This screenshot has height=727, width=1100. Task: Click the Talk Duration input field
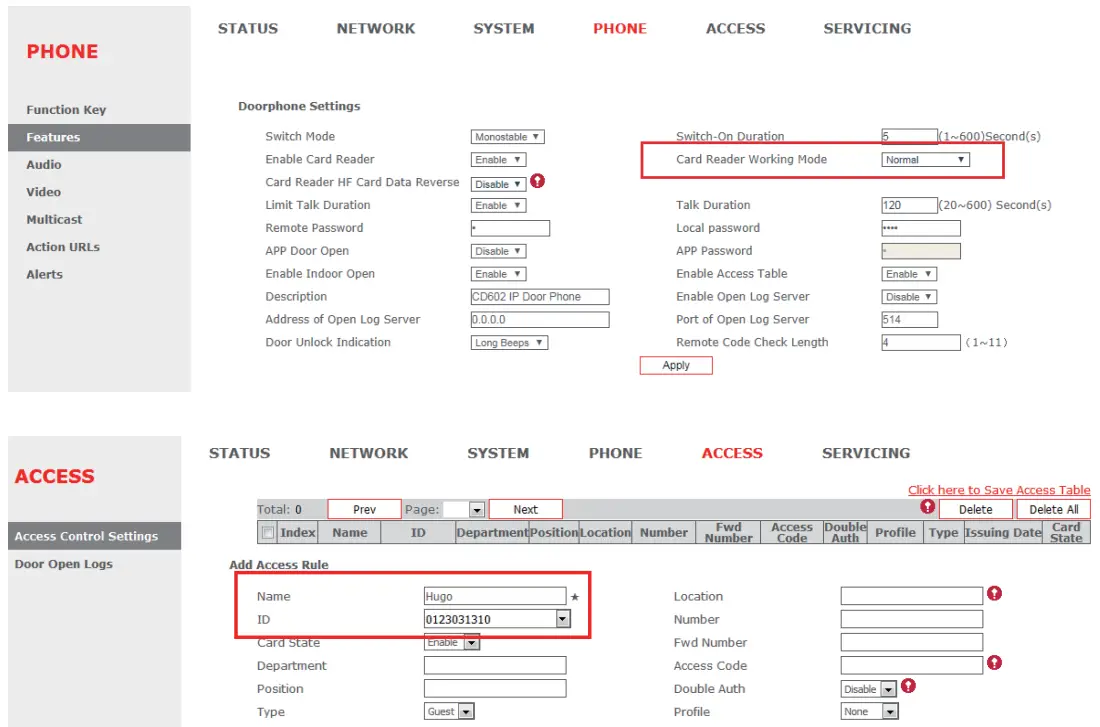point(909,205)
